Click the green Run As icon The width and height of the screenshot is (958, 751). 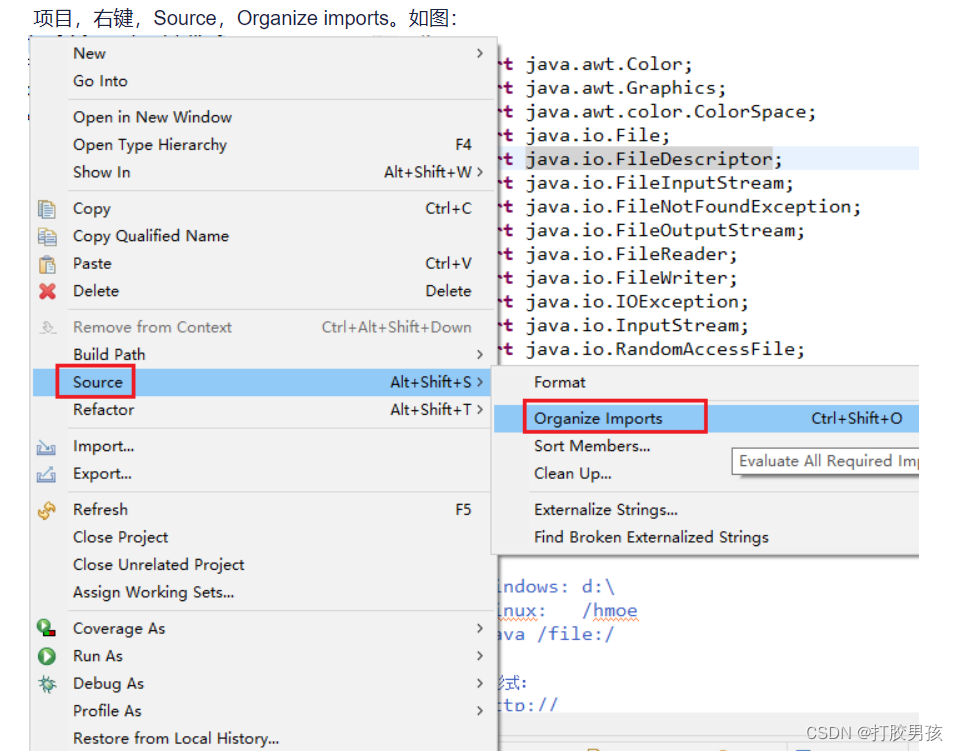point(46,656)
